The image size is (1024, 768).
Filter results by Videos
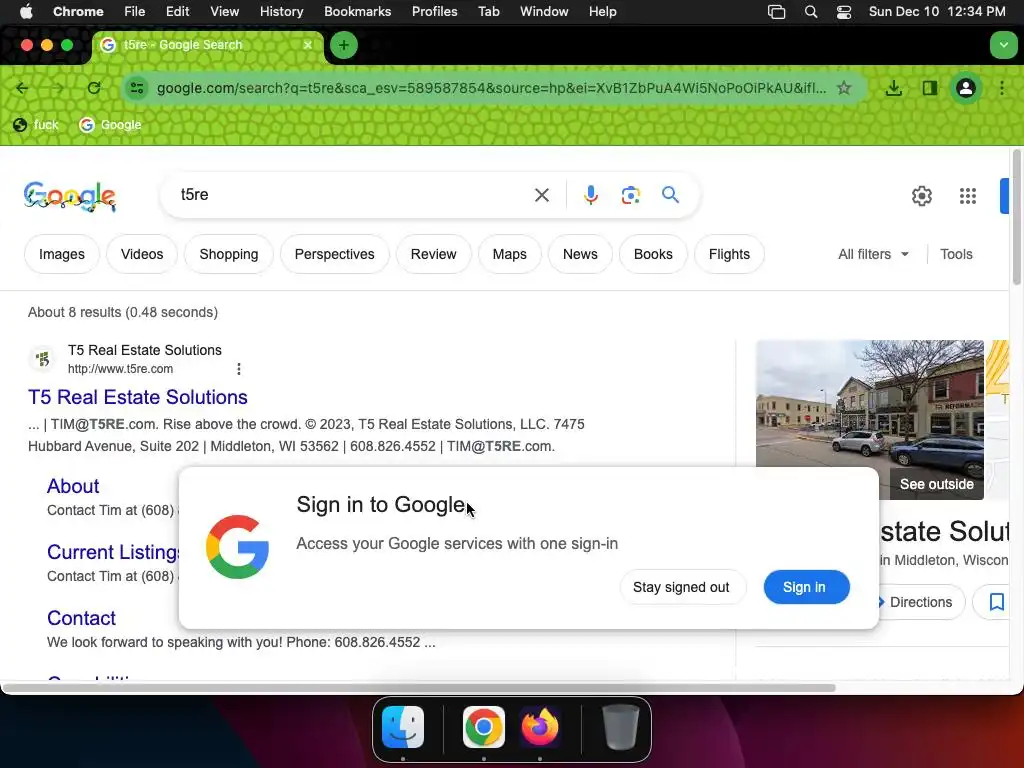pyautogui.click(x=142, y=254)
